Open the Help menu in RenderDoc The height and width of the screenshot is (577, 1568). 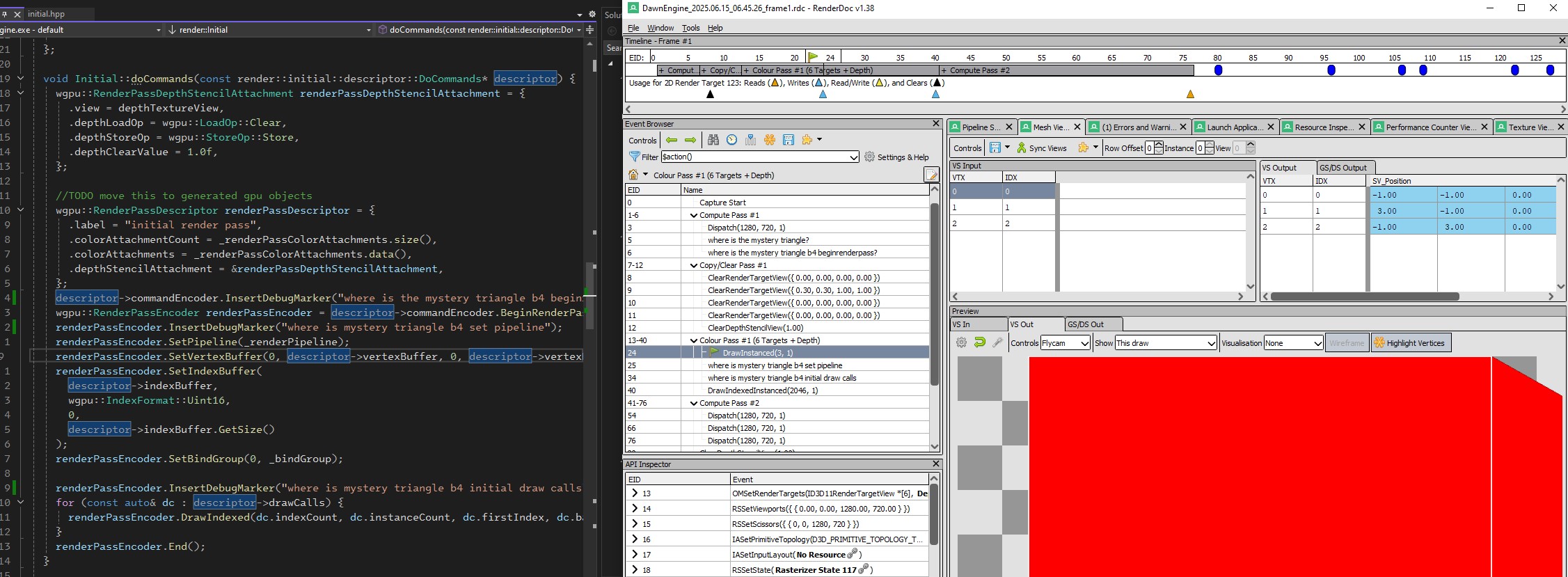click(715, 28)
